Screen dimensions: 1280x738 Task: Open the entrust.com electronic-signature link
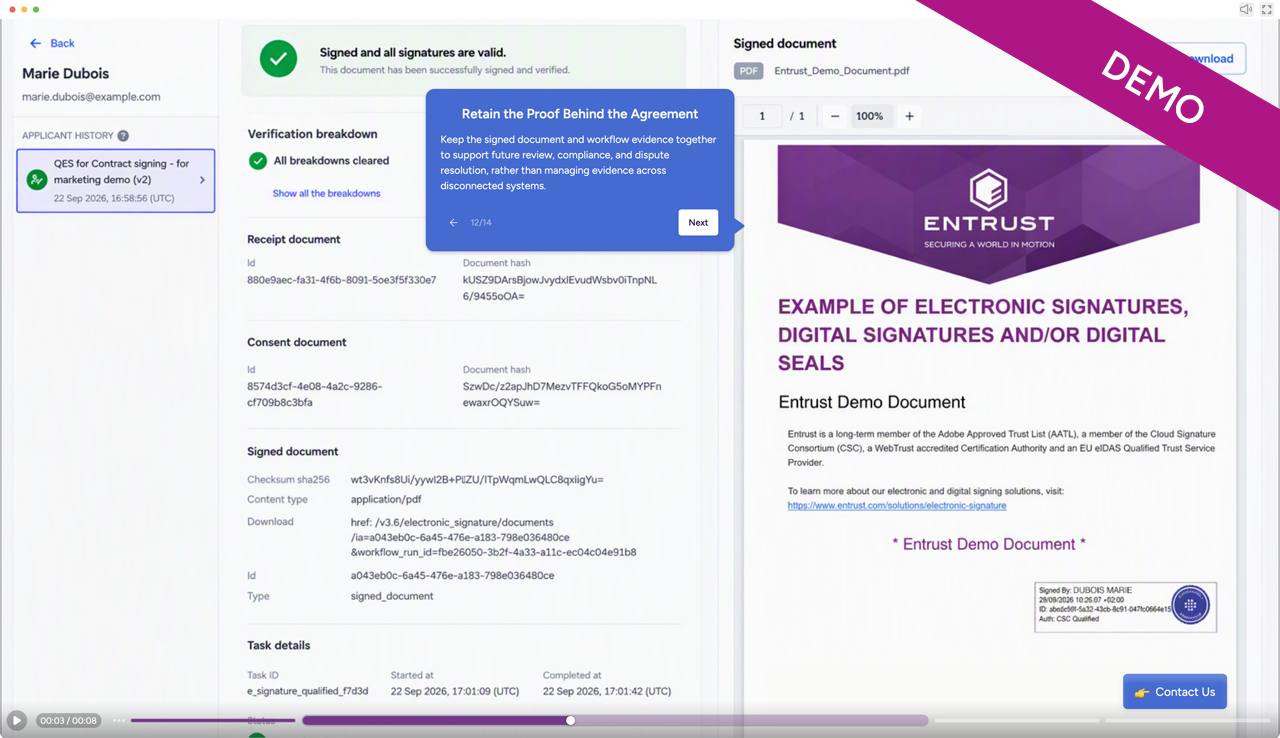(x=897, y=506)
